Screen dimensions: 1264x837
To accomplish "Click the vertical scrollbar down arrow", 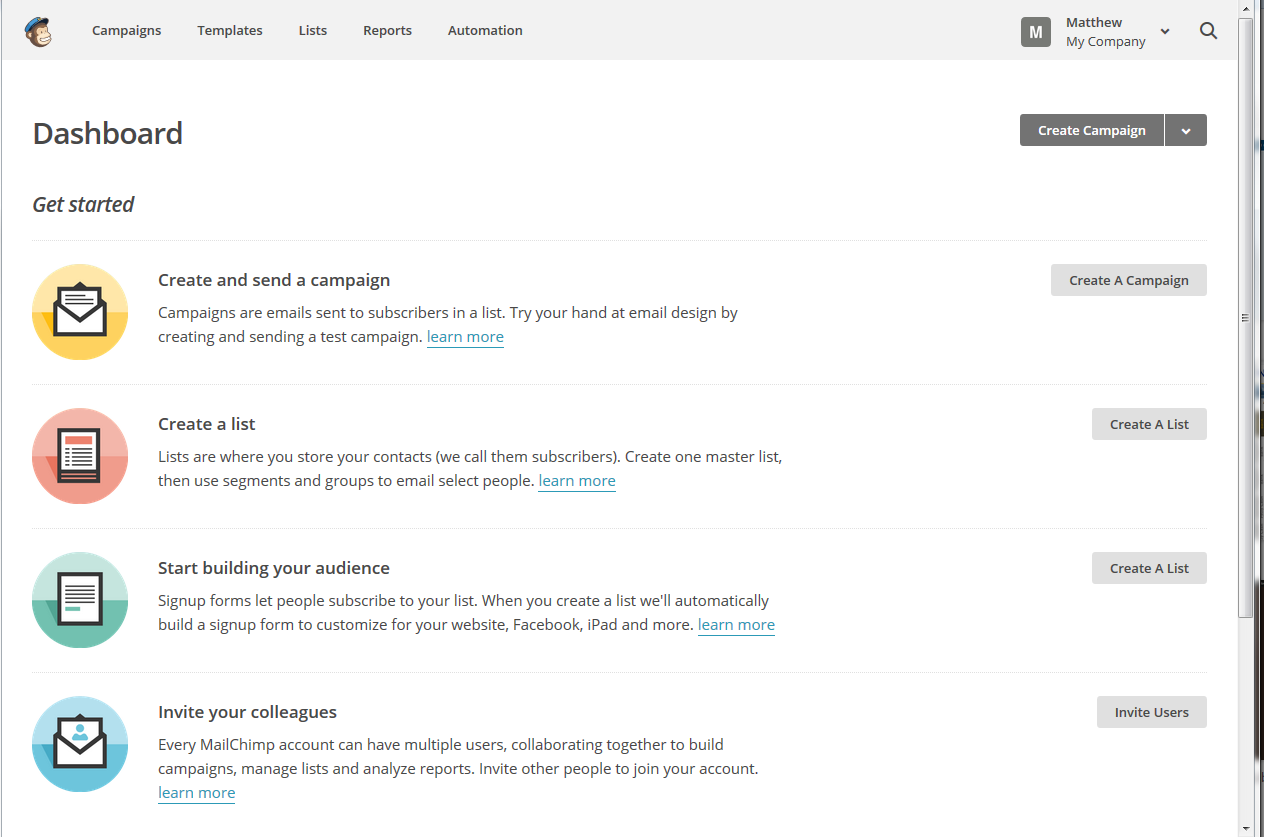I will [x=1245, y=827].
